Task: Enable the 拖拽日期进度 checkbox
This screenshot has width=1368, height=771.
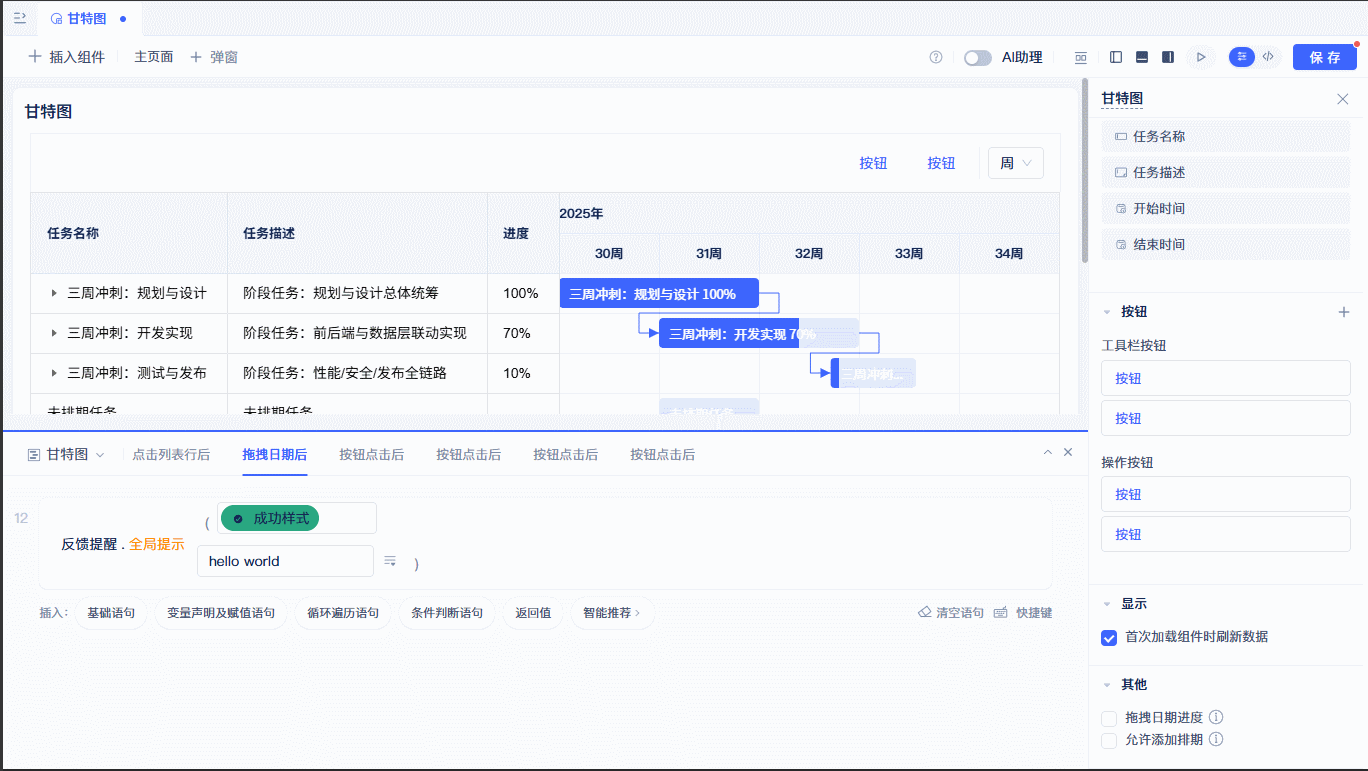Action: point(1109,718)
